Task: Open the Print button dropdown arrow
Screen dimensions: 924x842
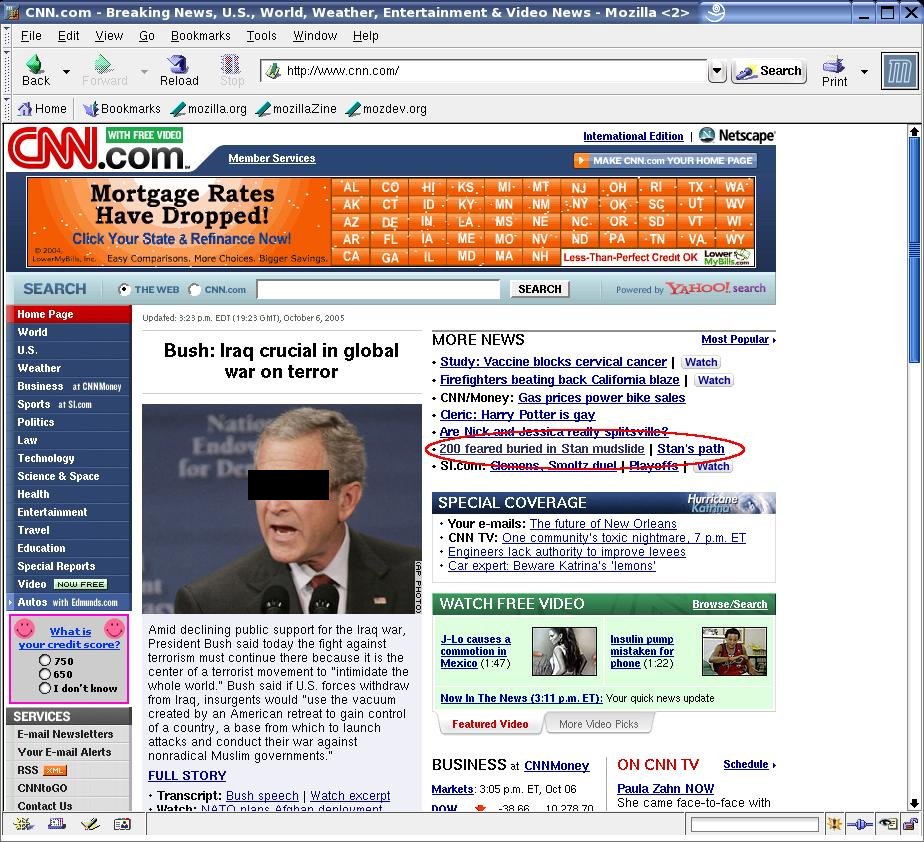Action: coord(864,71)
